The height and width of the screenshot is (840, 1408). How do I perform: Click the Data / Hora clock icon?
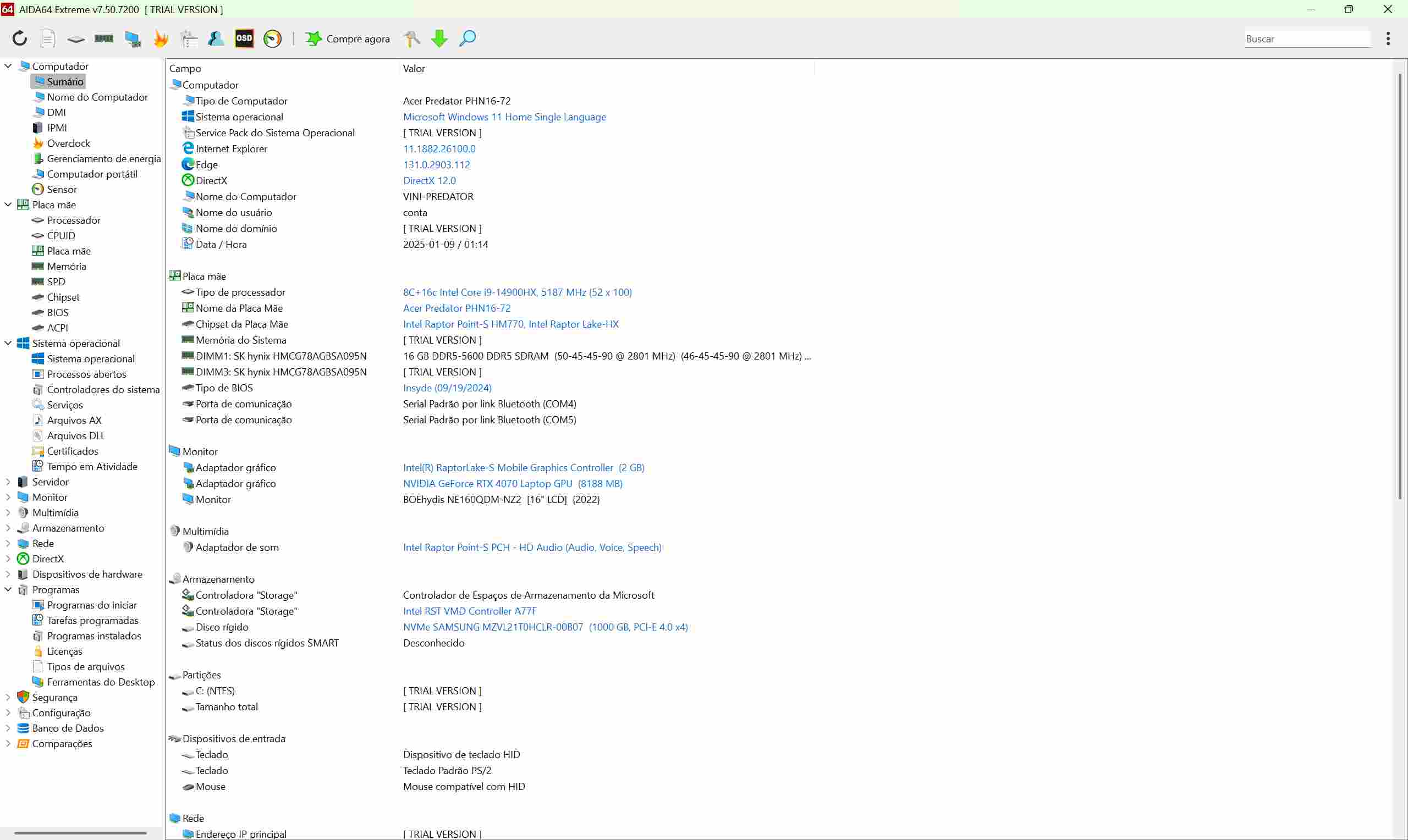click(x=188, y=244)
